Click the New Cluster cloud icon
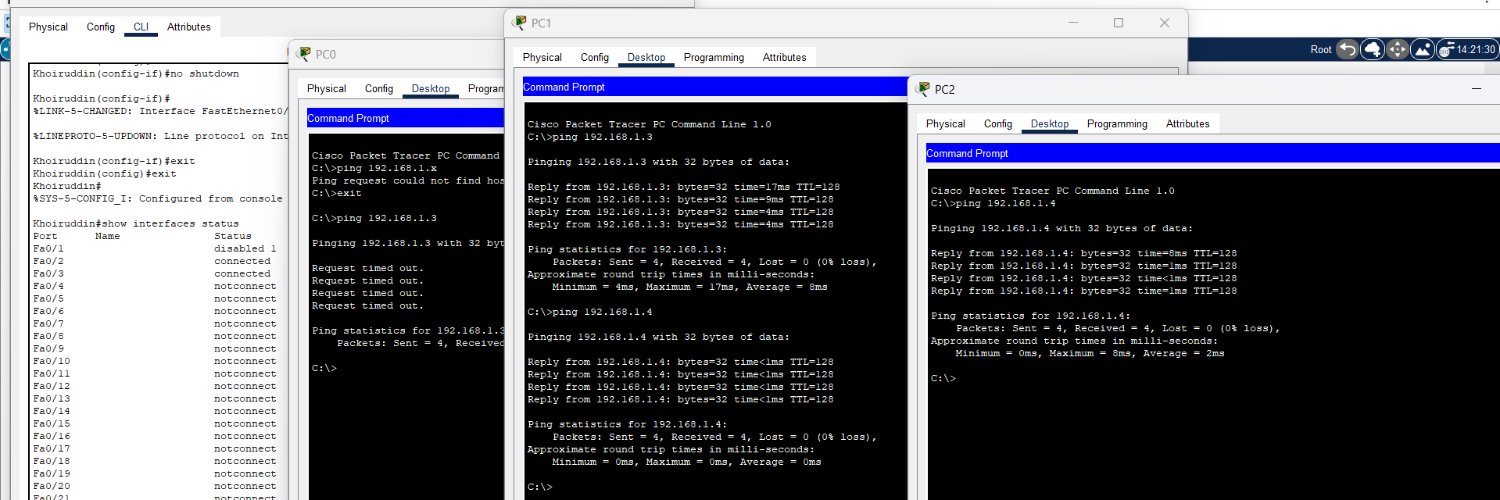 pyautogui.click(x=1372, y=49)
